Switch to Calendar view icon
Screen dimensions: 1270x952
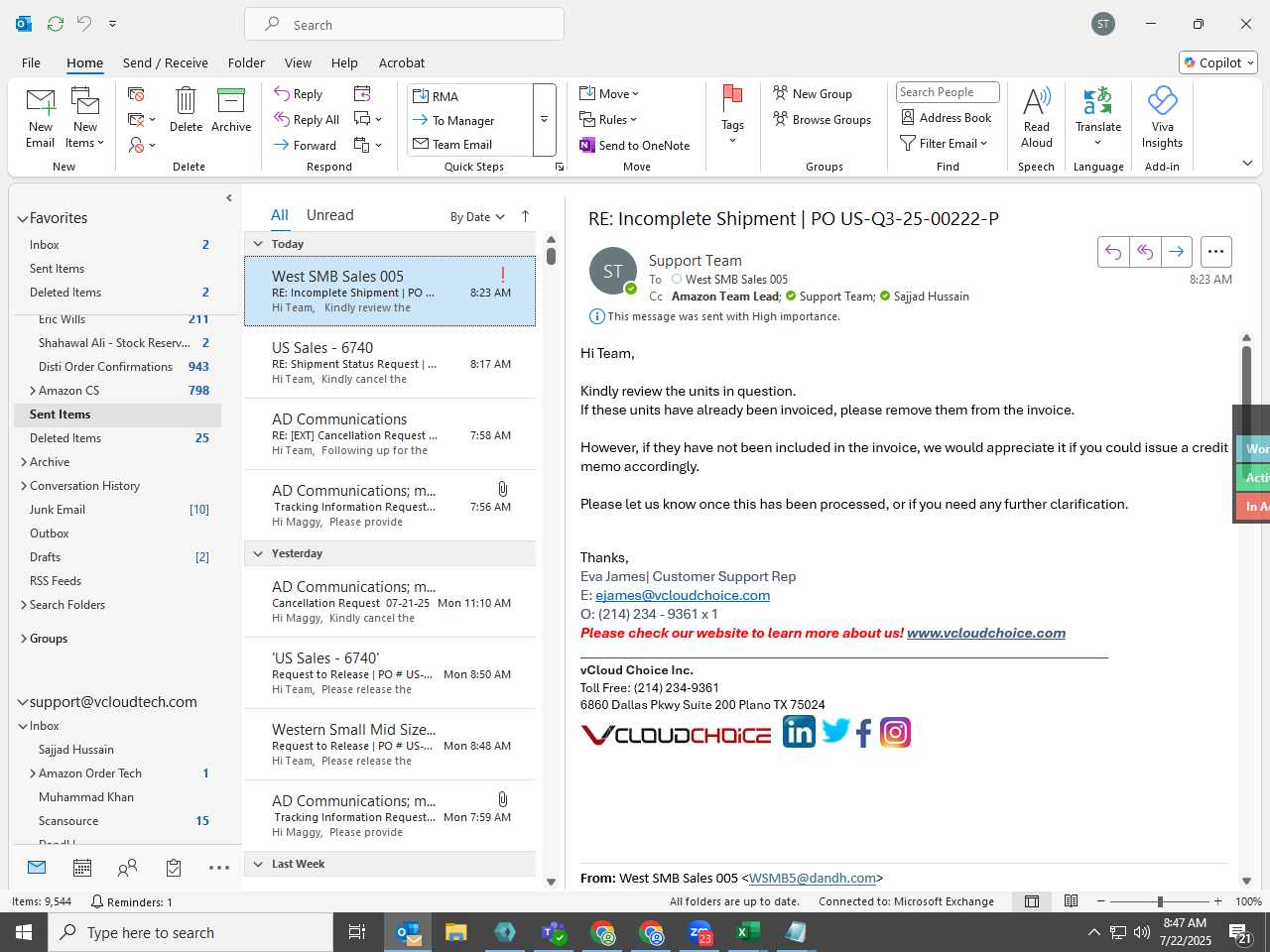point(82,868)
